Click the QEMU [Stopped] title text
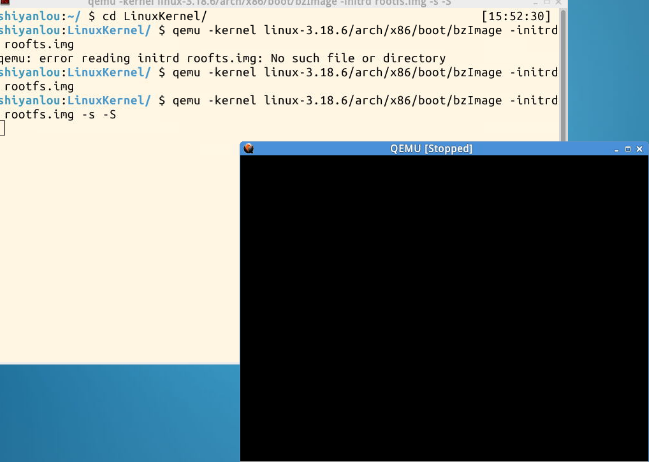Viewport: 649px width, 462px height. click(431, 149)
